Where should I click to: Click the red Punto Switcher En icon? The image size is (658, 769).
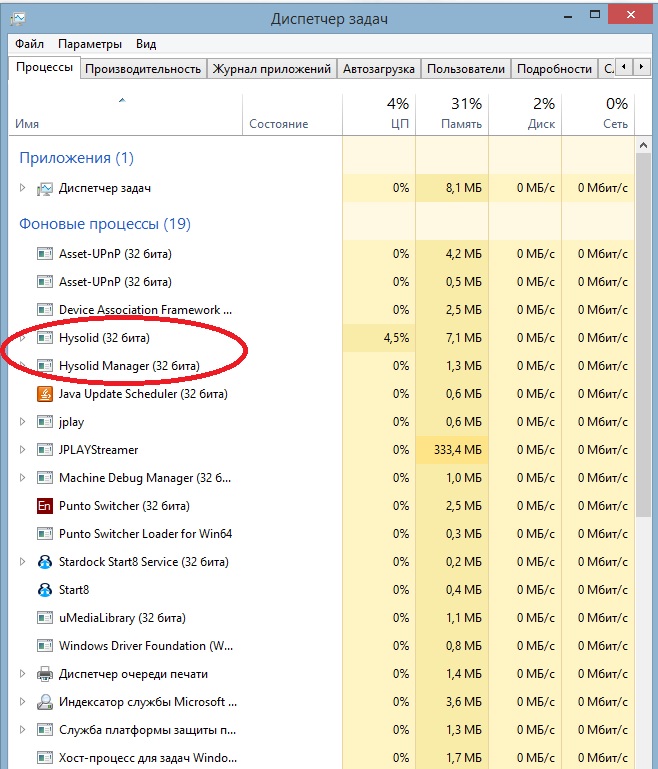(45, 506)
